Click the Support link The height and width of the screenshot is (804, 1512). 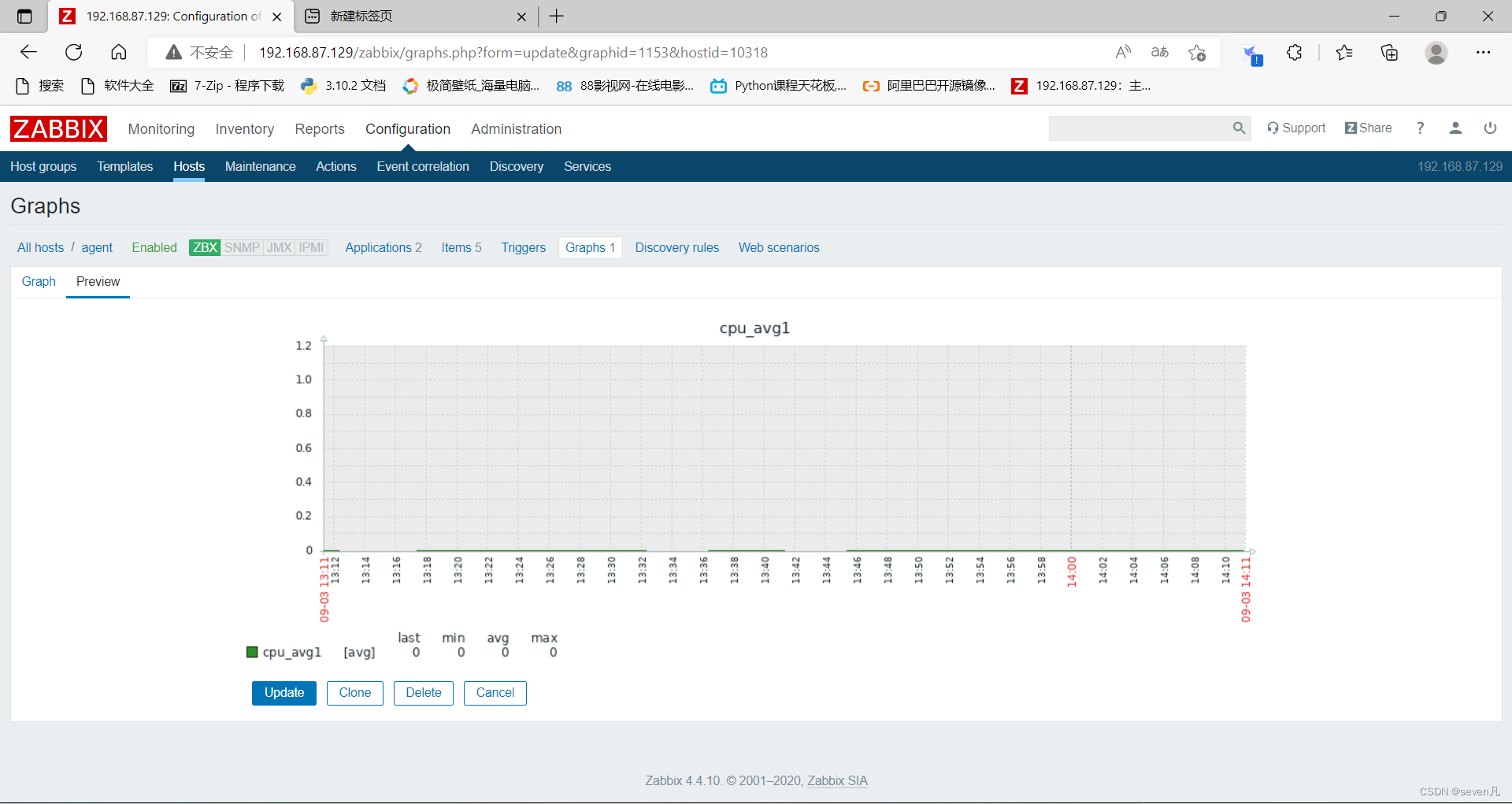pos(1296,128)
